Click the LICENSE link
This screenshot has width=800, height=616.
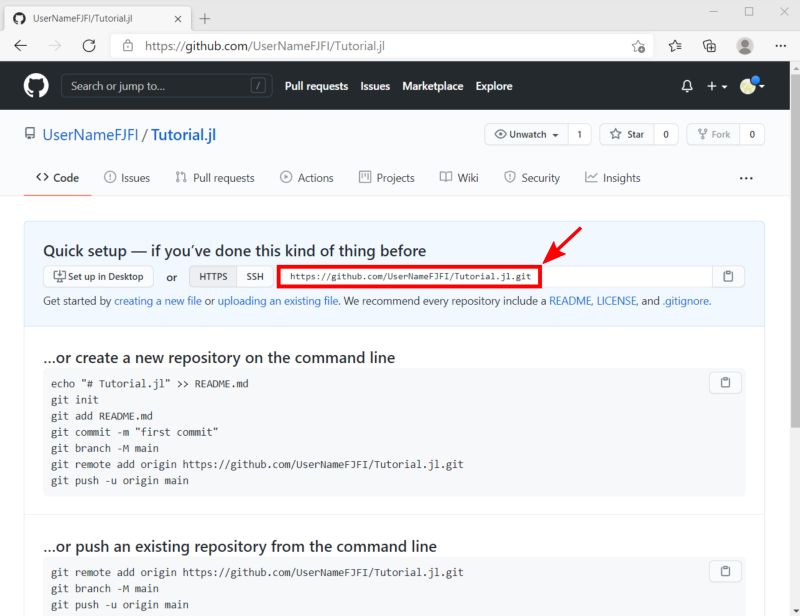[x=617, y=301]
